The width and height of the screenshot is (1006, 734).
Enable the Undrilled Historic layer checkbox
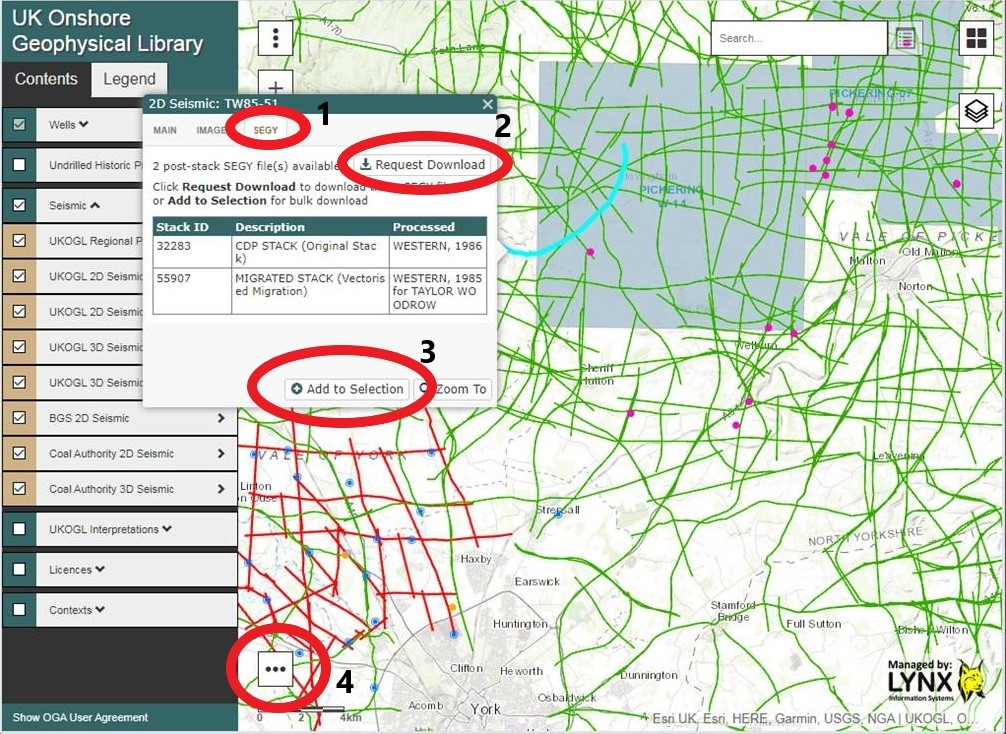click(19, 165)
